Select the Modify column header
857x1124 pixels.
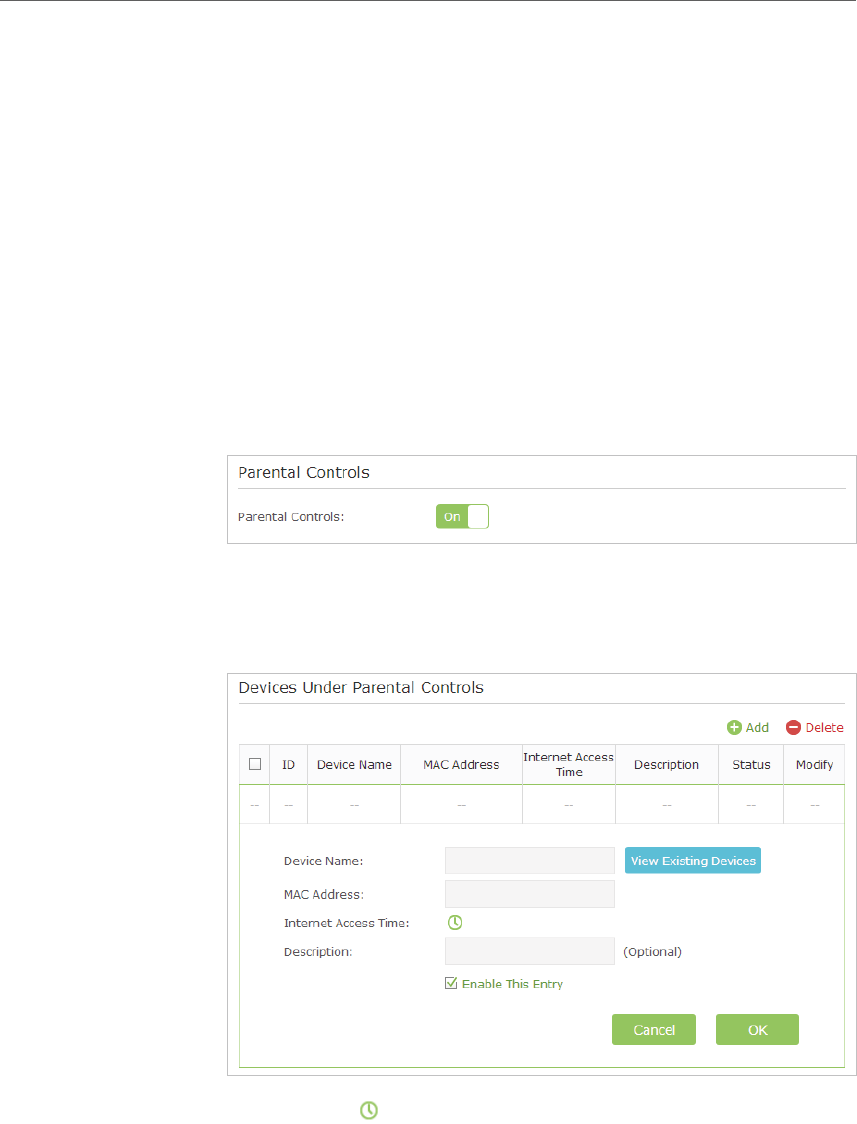[814, 765]
